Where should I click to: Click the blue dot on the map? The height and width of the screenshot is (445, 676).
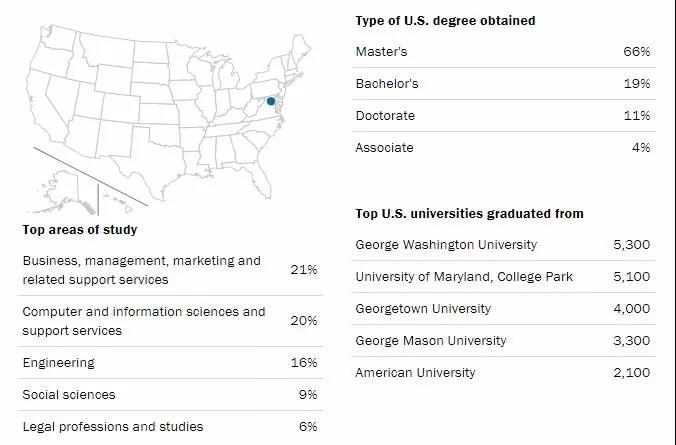270,101
